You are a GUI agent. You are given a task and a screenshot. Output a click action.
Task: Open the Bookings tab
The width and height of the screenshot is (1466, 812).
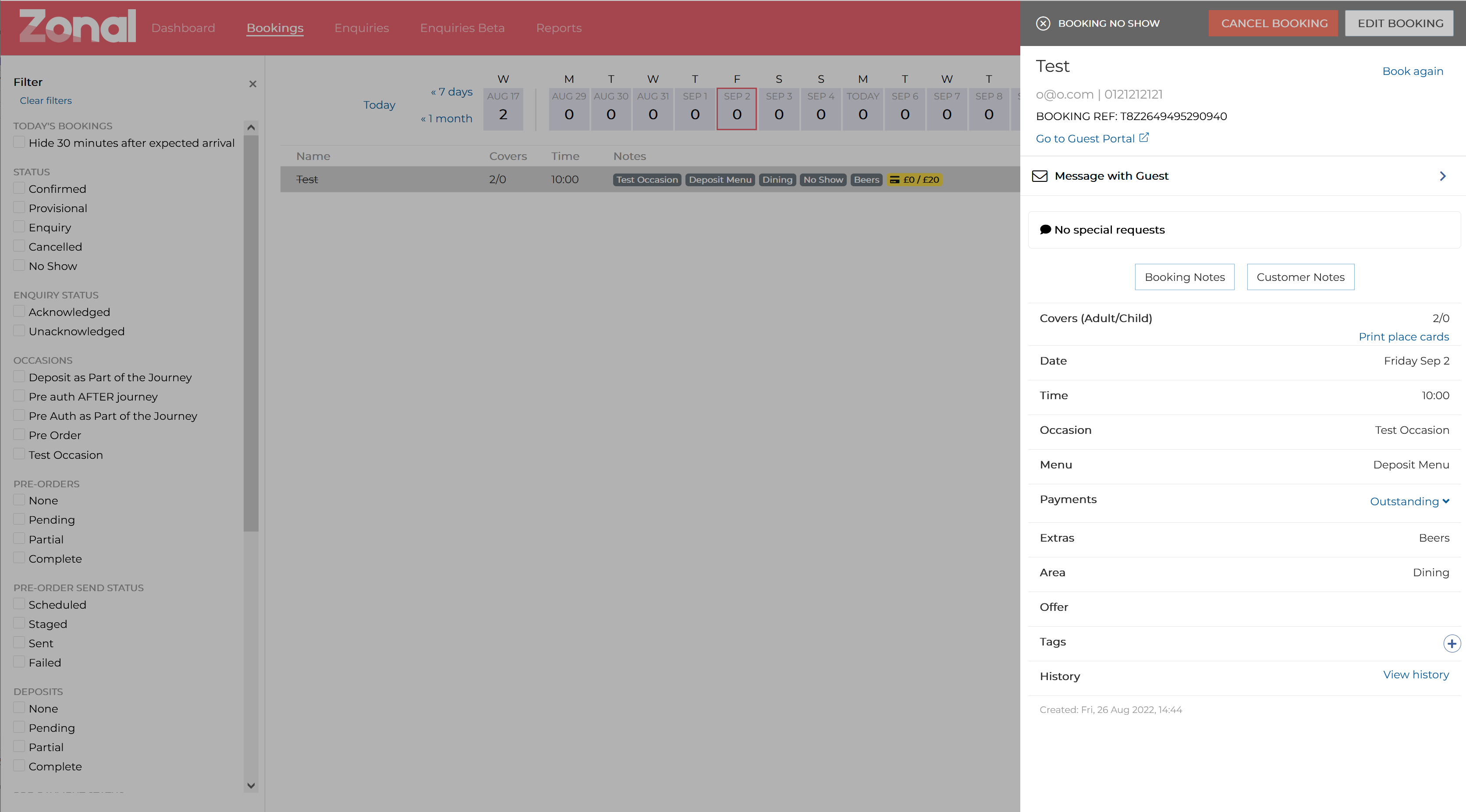tap(275, 28)
